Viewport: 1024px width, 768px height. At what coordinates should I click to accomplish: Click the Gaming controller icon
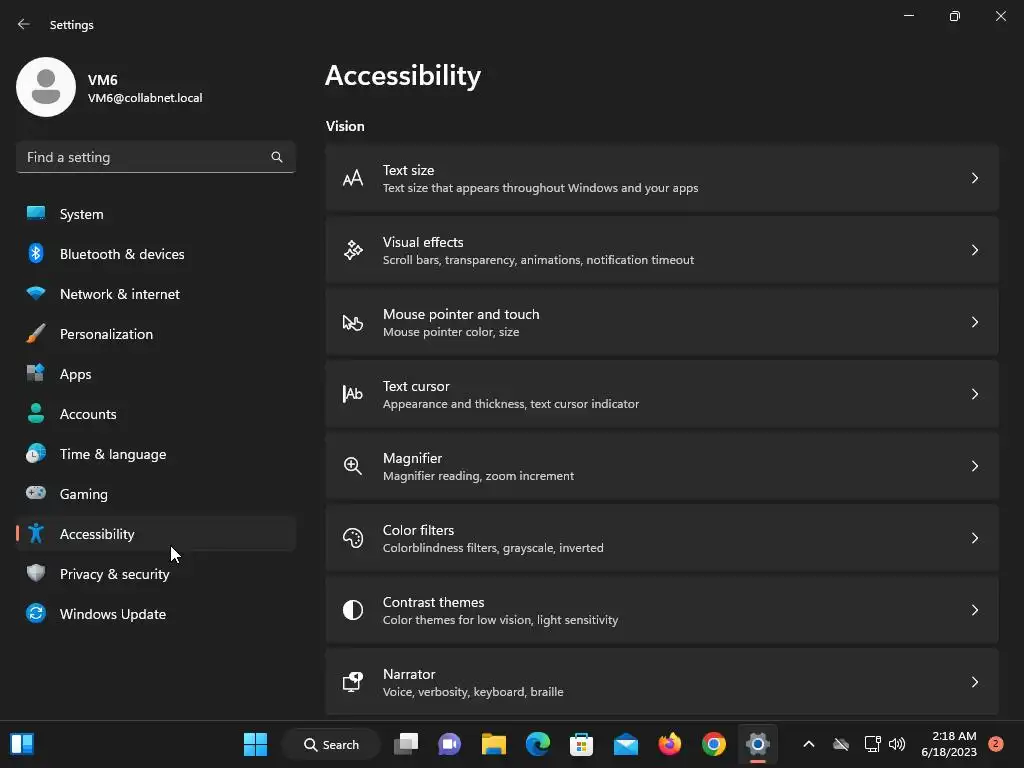[x=36, y=493]
